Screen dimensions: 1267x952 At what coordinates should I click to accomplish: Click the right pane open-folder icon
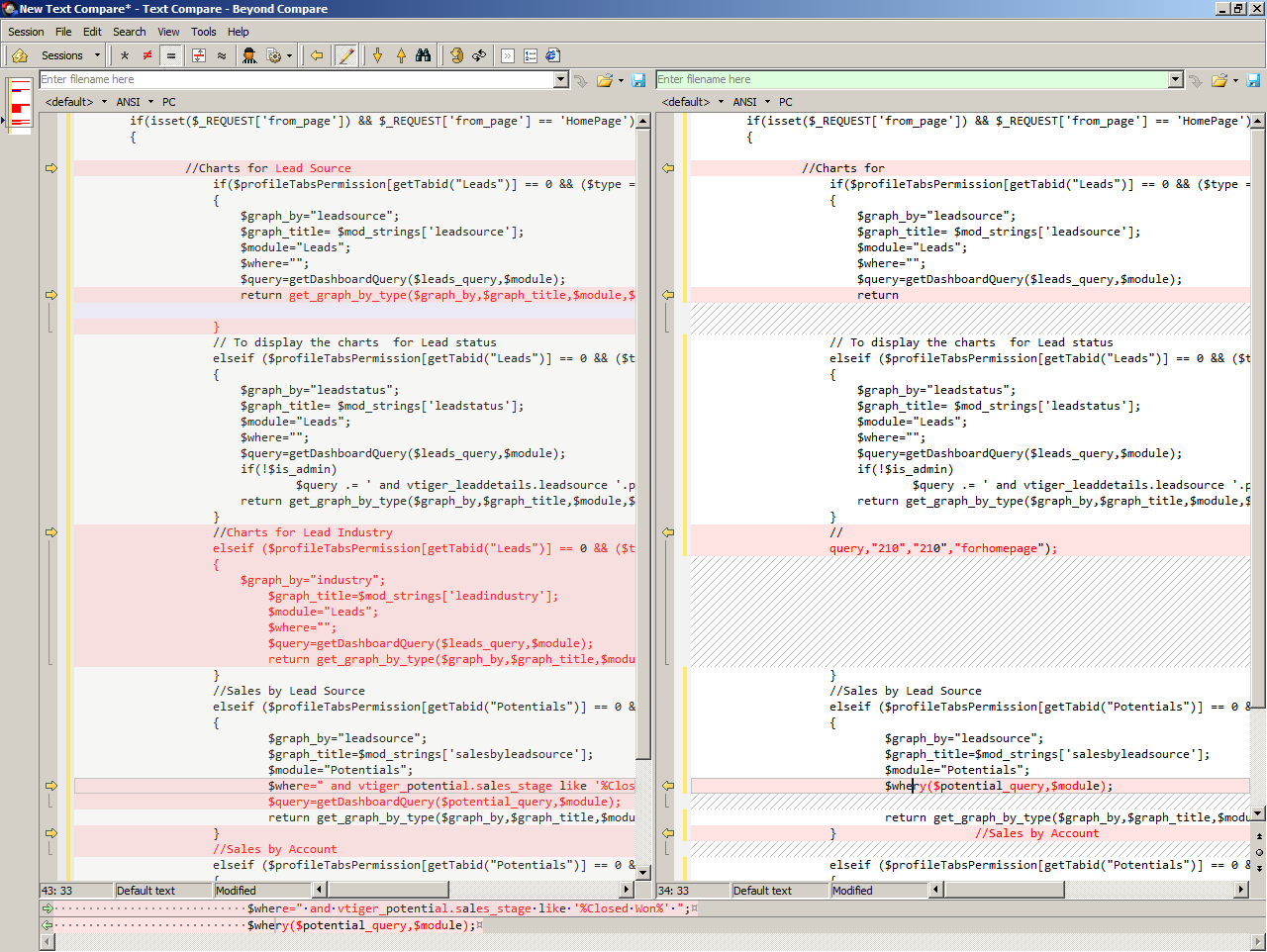1219,80
